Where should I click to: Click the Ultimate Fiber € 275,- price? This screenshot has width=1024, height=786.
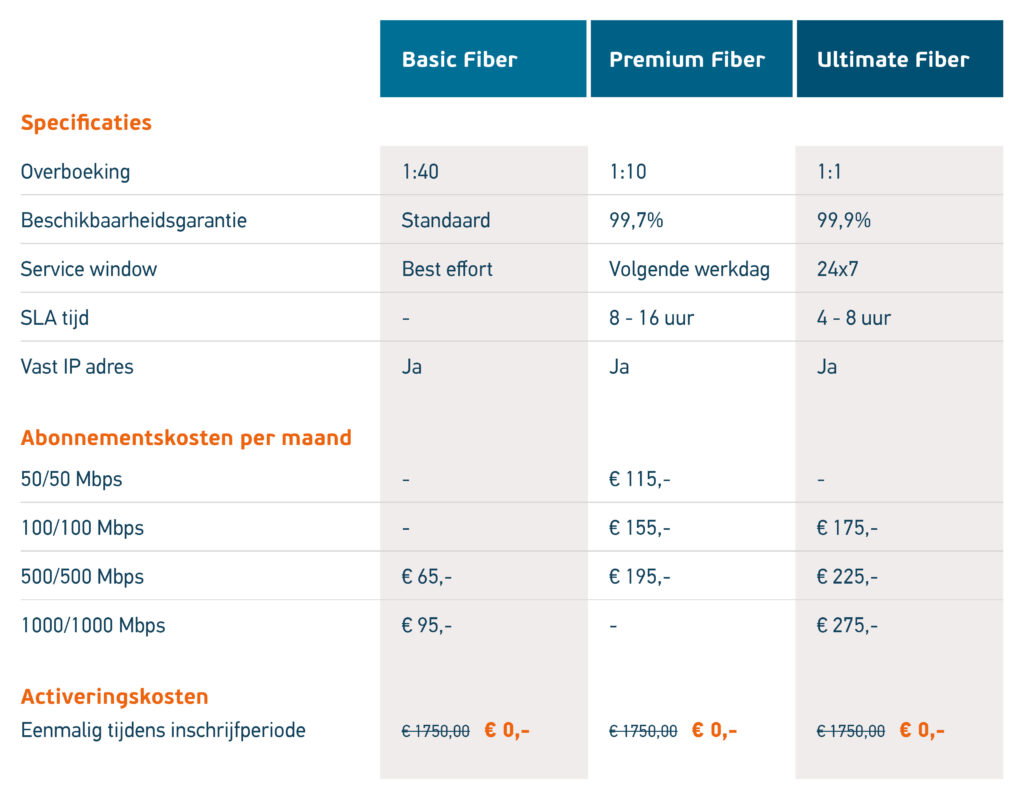(x=847, y=625)
